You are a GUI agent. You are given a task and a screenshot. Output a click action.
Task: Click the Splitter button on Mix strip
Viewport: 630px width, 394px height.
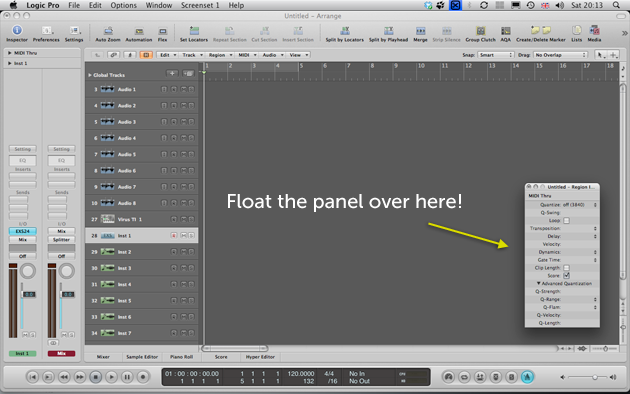pos(61,240)
